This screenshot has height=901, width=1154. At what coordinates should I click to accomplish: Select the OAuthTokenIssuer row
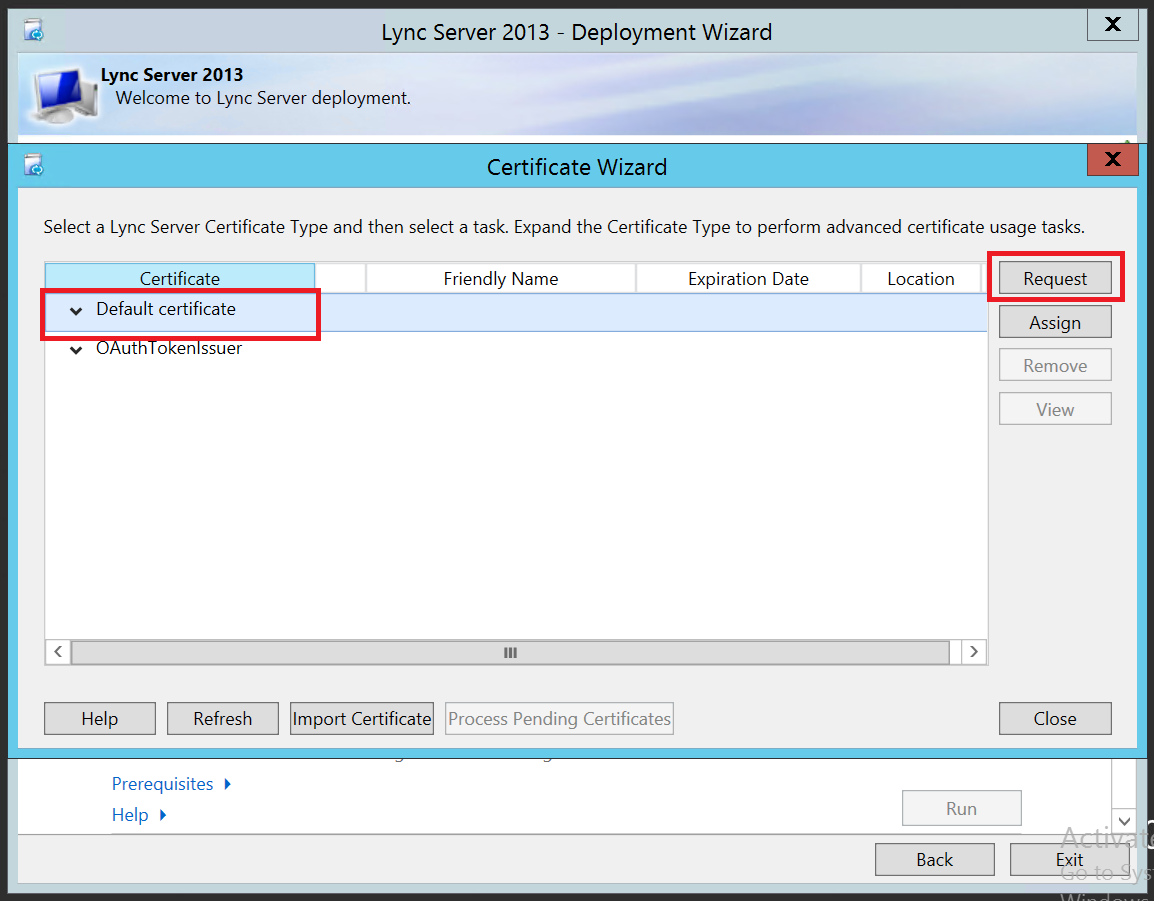coord(515,349)
